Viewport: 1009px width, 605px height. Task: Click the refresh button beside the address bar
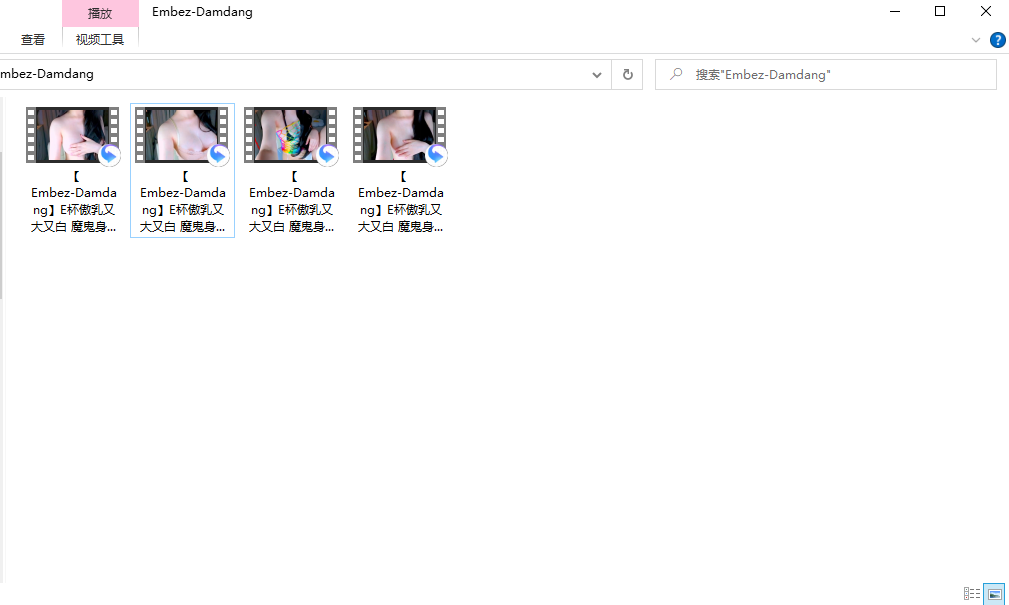pos(627,75)
